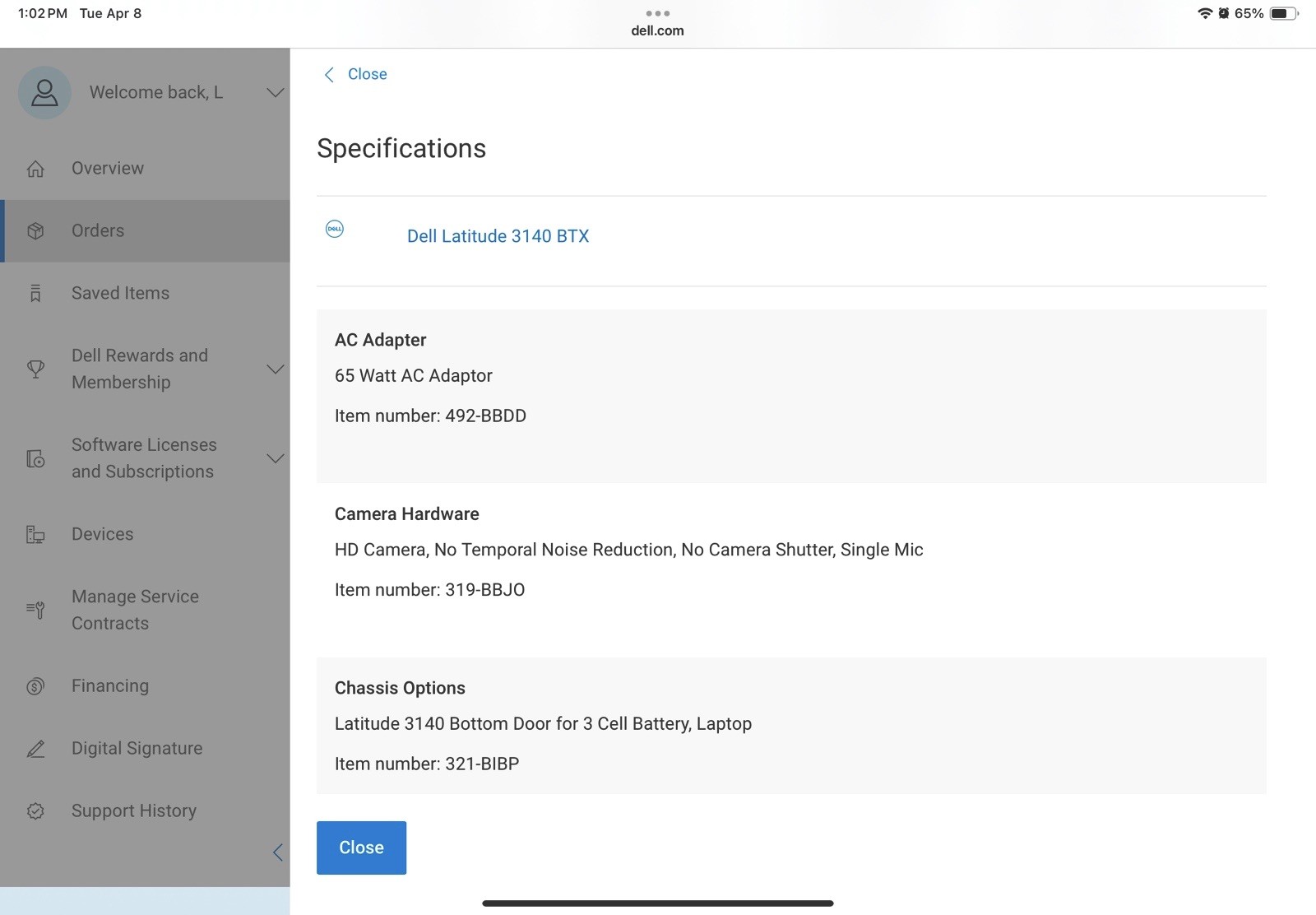Go to Saved Items
1316x915 pixels.
(x=145, y=294)
